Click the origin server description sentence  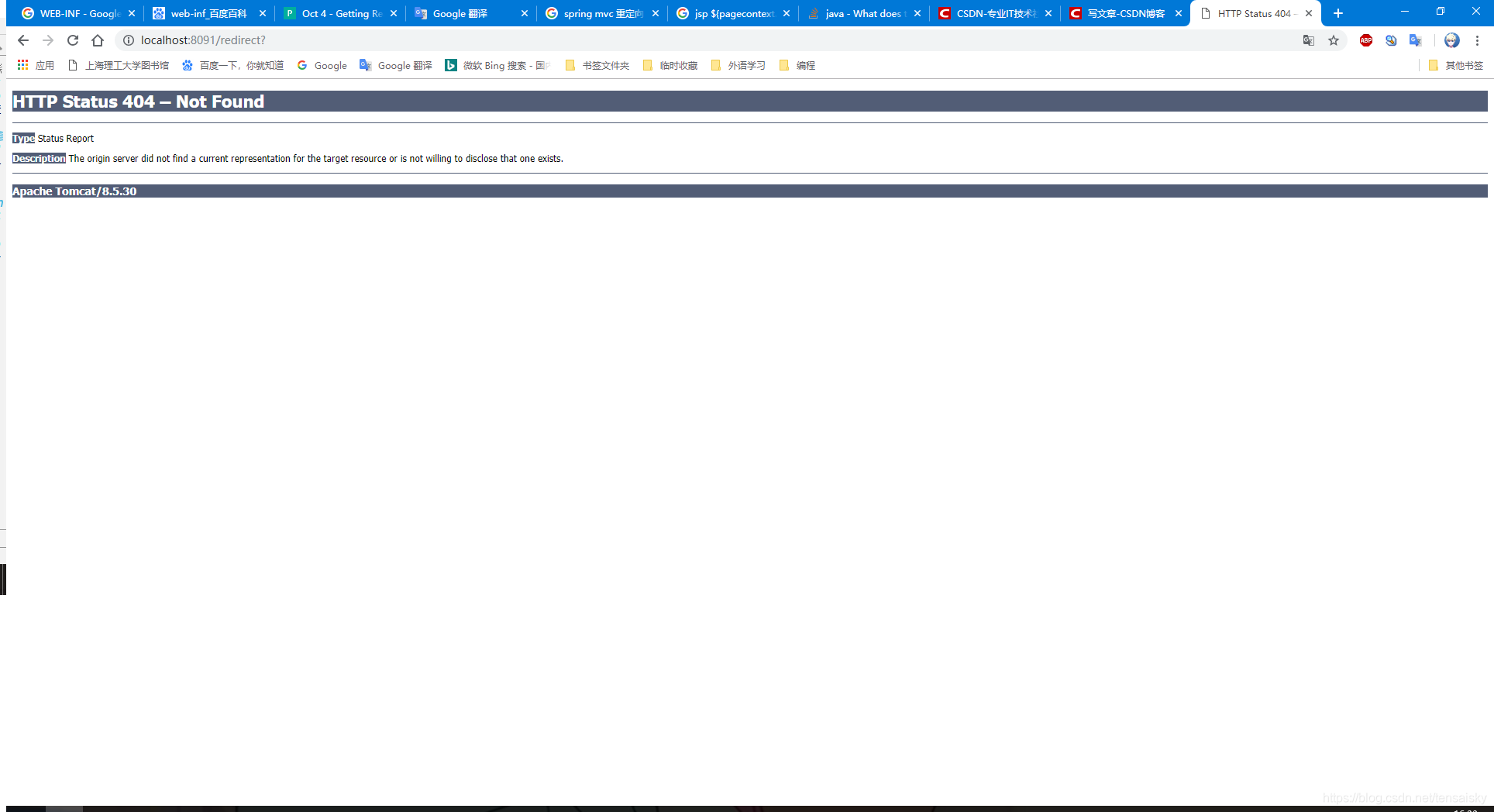click(316, 158)
